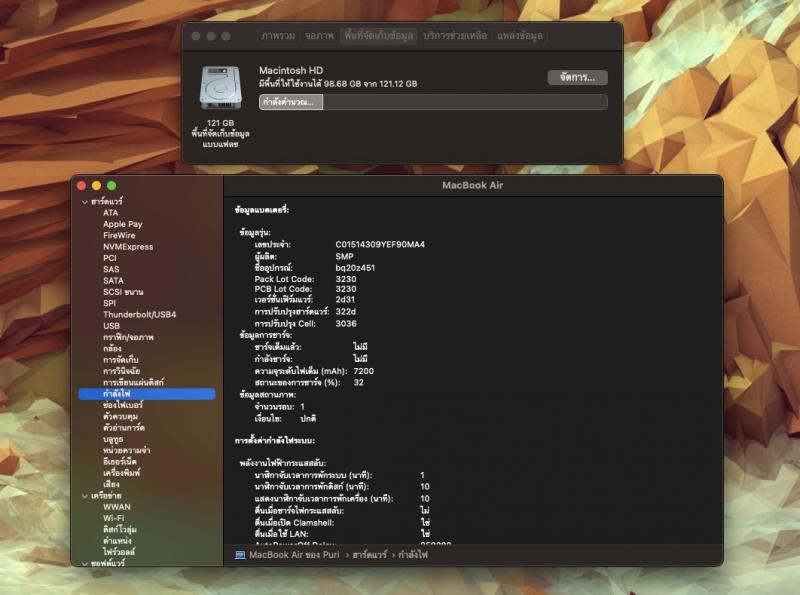
Task: Click the ข้อมูลแบตเตอรี่: heading
Action: click(262, 210)
